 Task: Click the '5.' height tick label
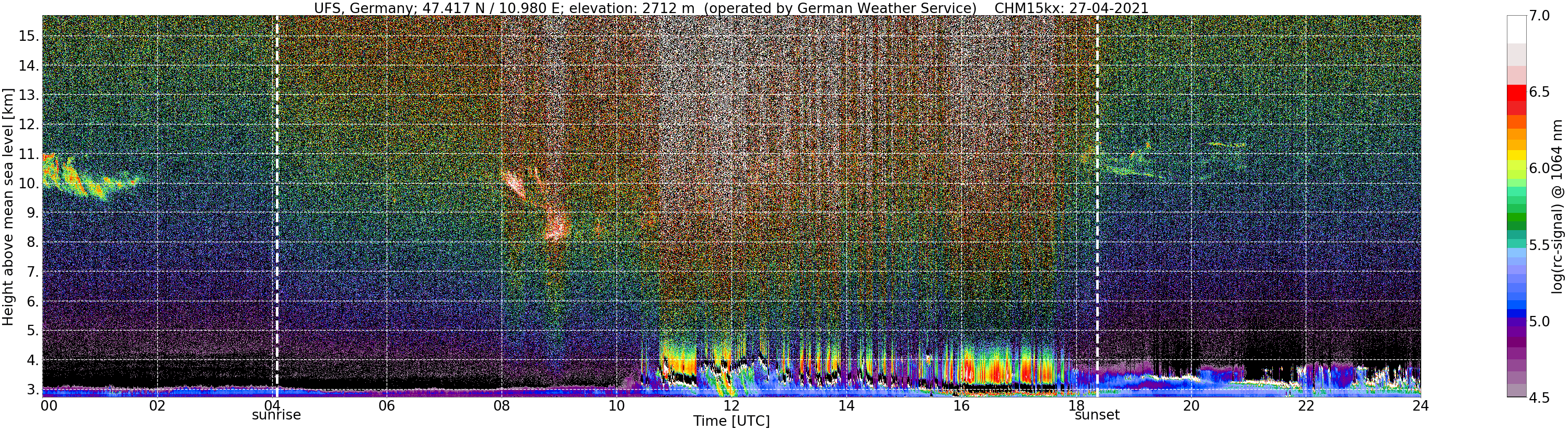click(33, 331)
